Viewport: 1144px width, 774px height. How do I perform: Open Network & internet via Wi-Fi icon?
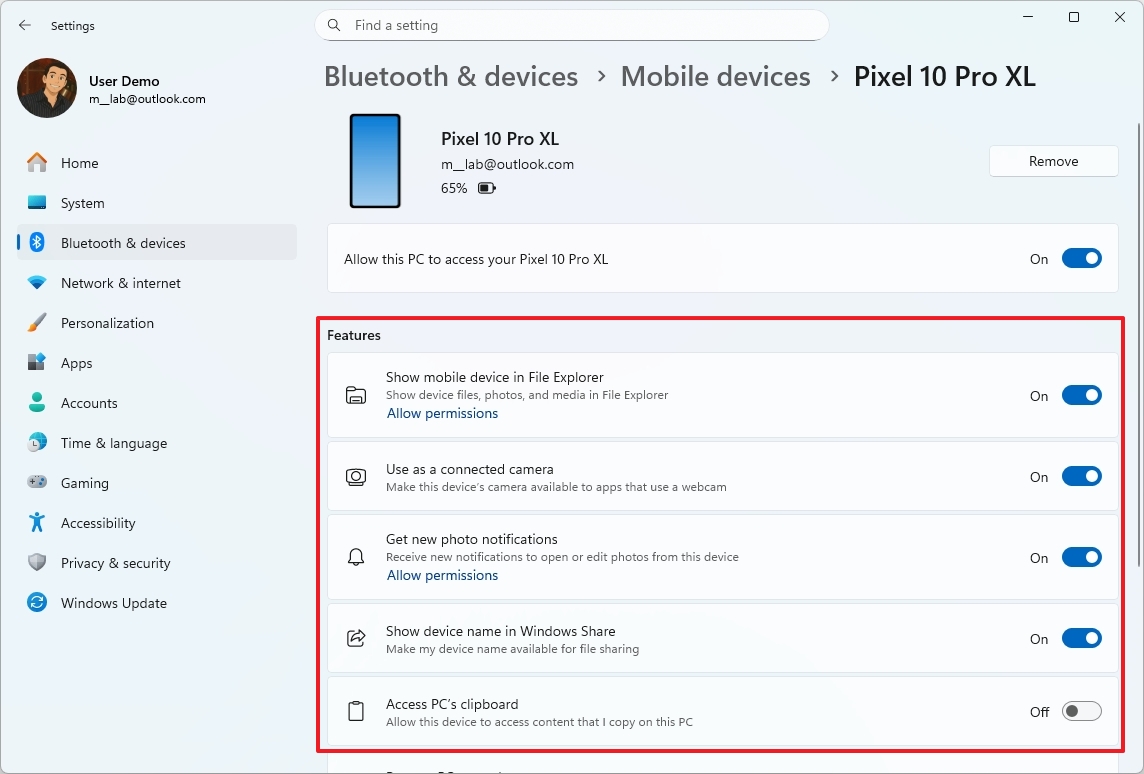pos(37,283)
